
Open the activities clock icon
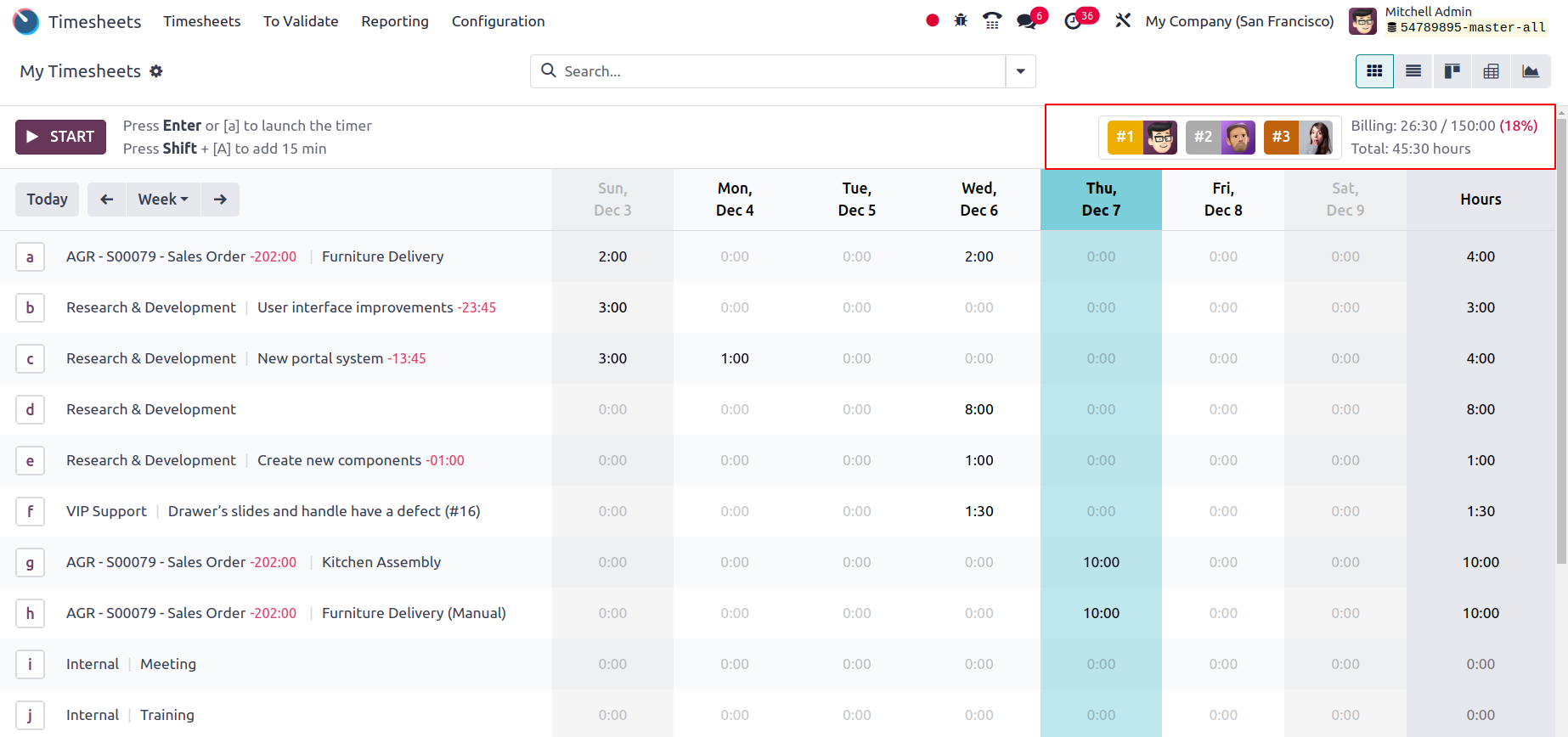1074,20
